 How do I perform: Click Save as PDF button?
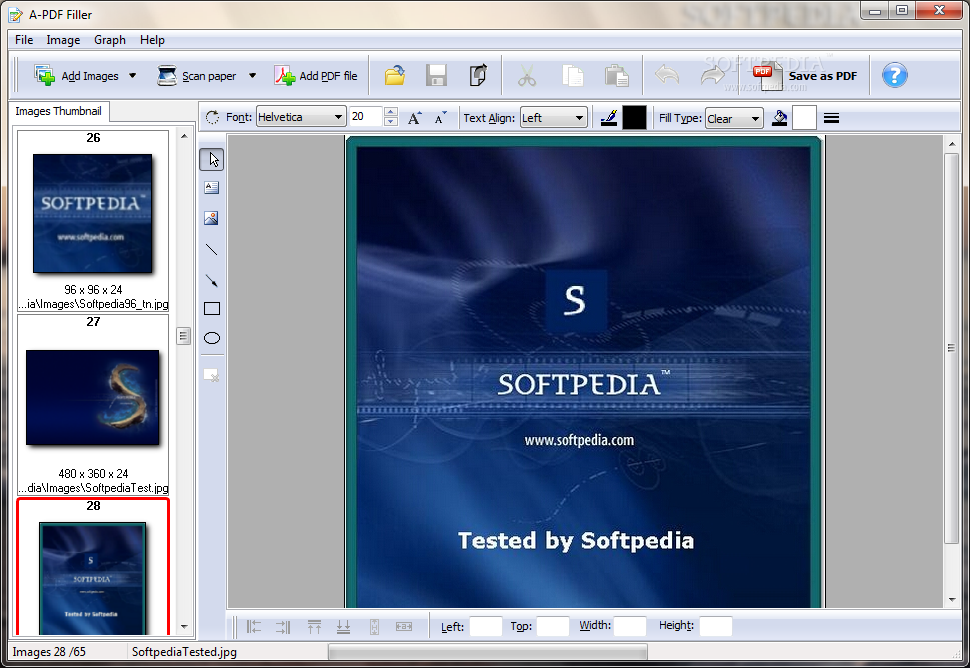pos(805,76)
